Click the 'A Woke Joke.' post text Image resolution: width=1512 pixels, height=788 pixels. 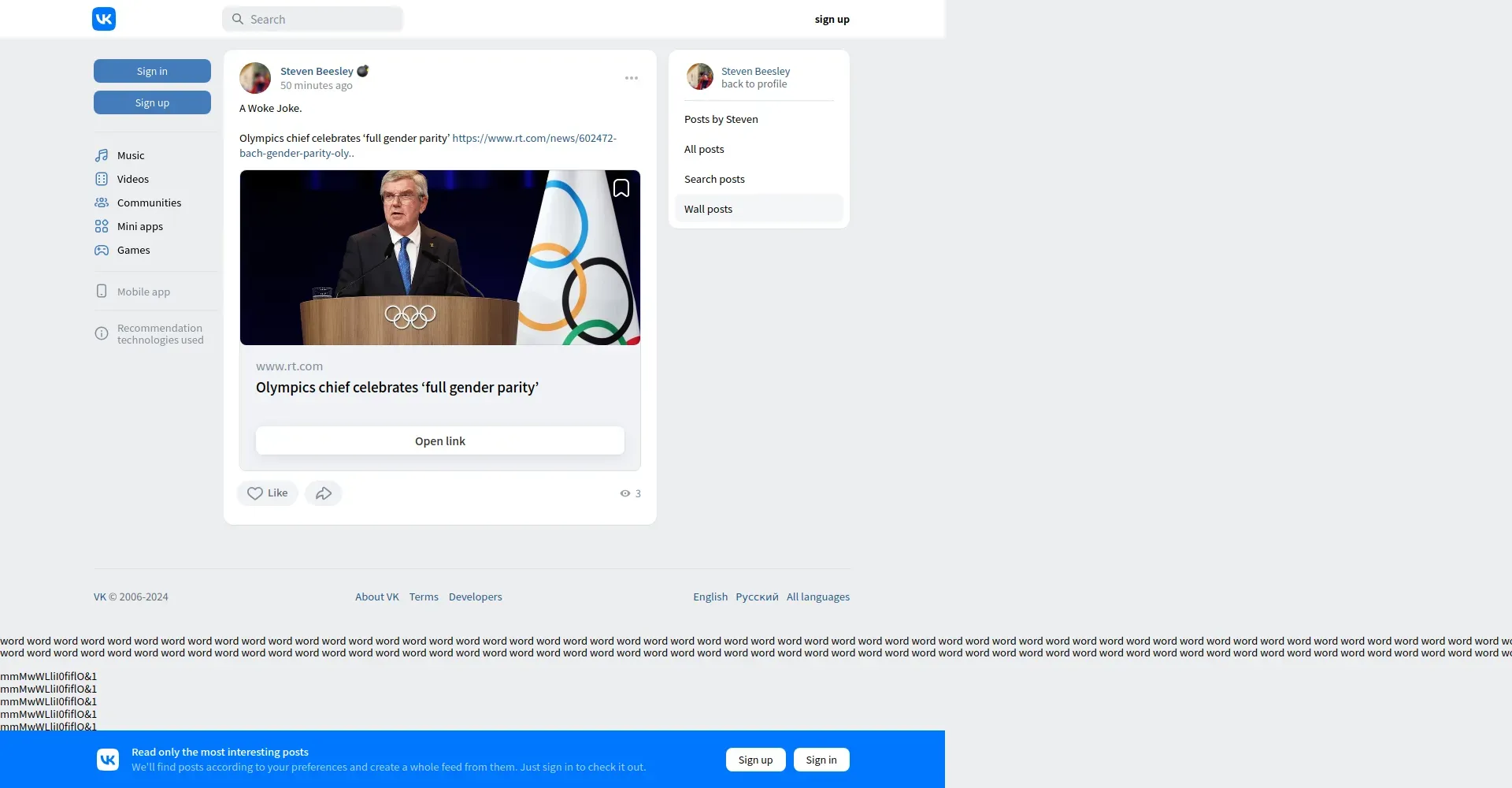coord(271,108)
